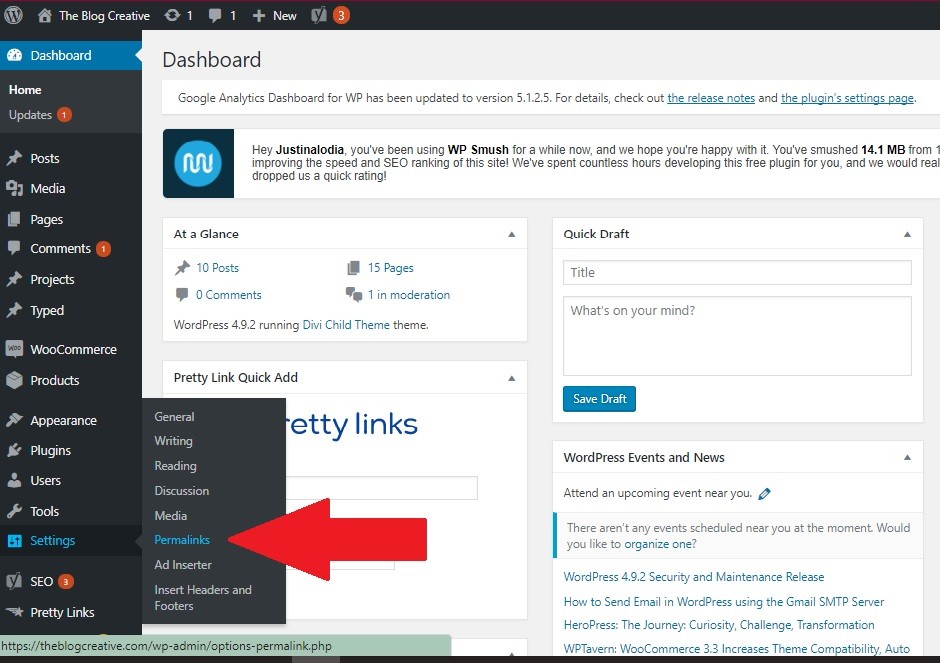Viewport: 940px width, 663px height.
Task: Open the updates icon in the admin bar
Action: (x=173, y=16)
